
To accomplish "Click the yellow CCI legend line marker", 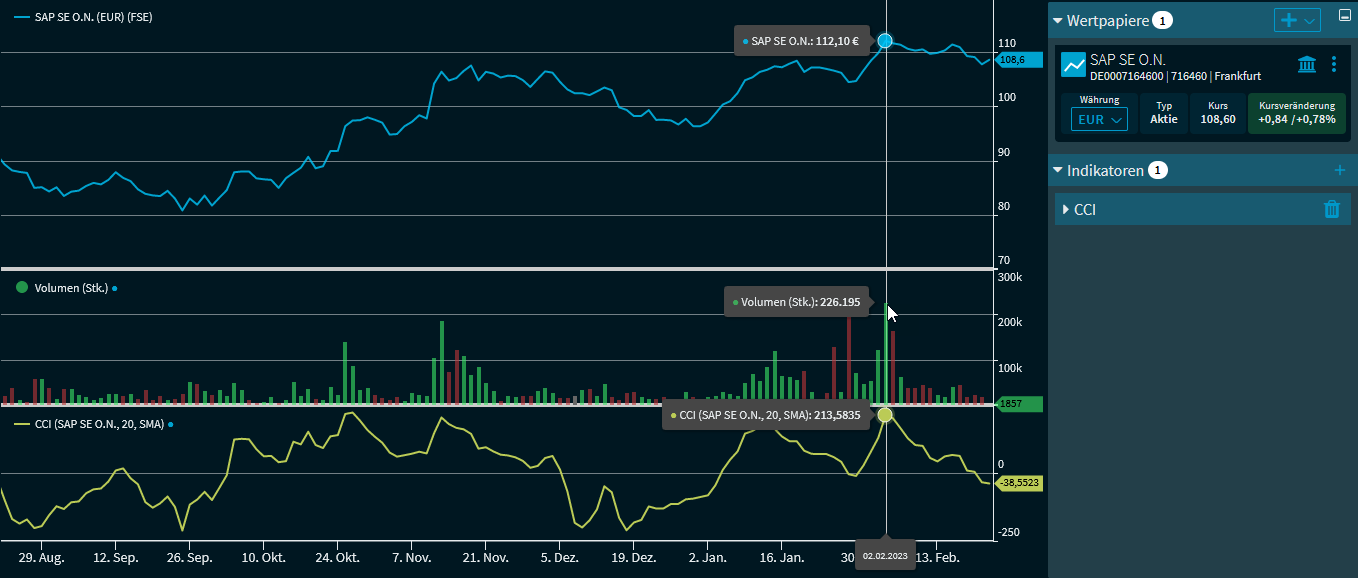I will (21, 424).
